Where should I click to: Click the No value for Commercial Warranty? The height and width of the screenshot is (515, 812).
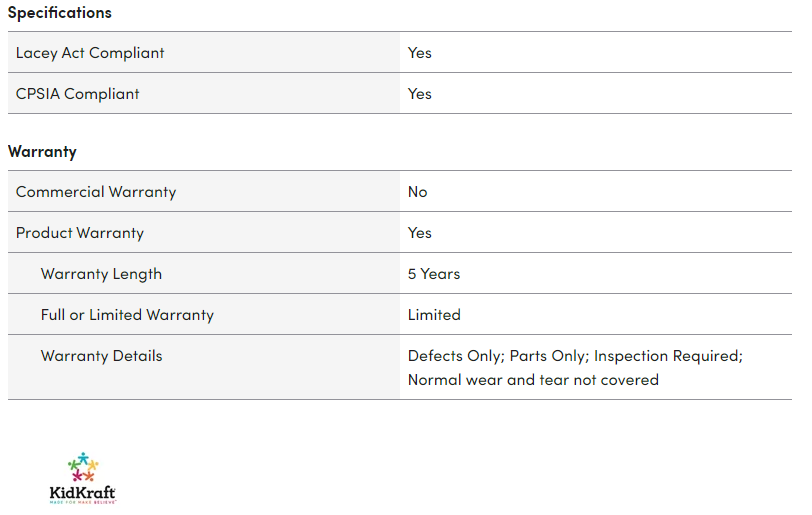pyautogui.click(x=418, y=191)
